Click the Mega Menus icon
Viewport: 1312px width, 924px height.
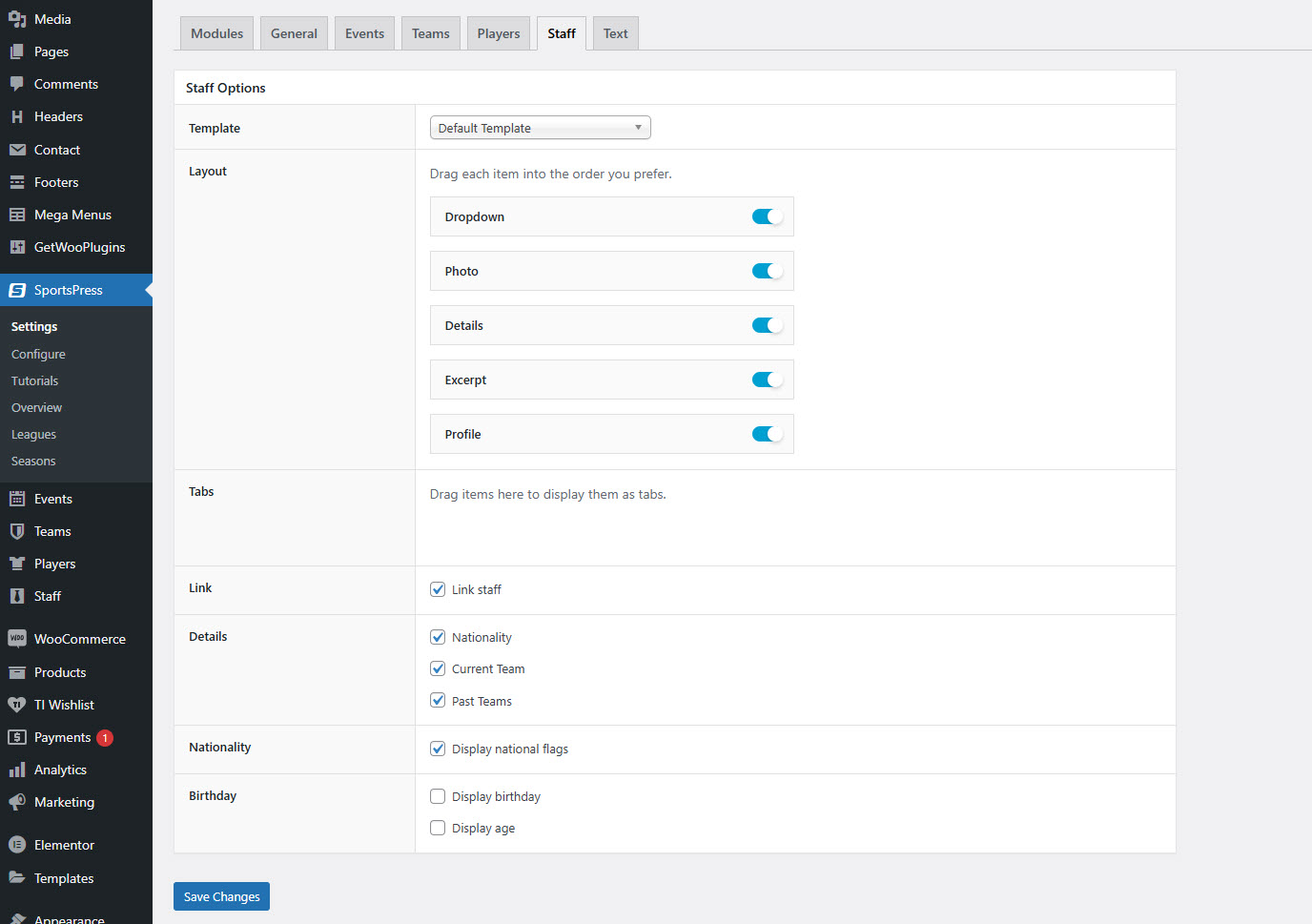click(17, 215)
